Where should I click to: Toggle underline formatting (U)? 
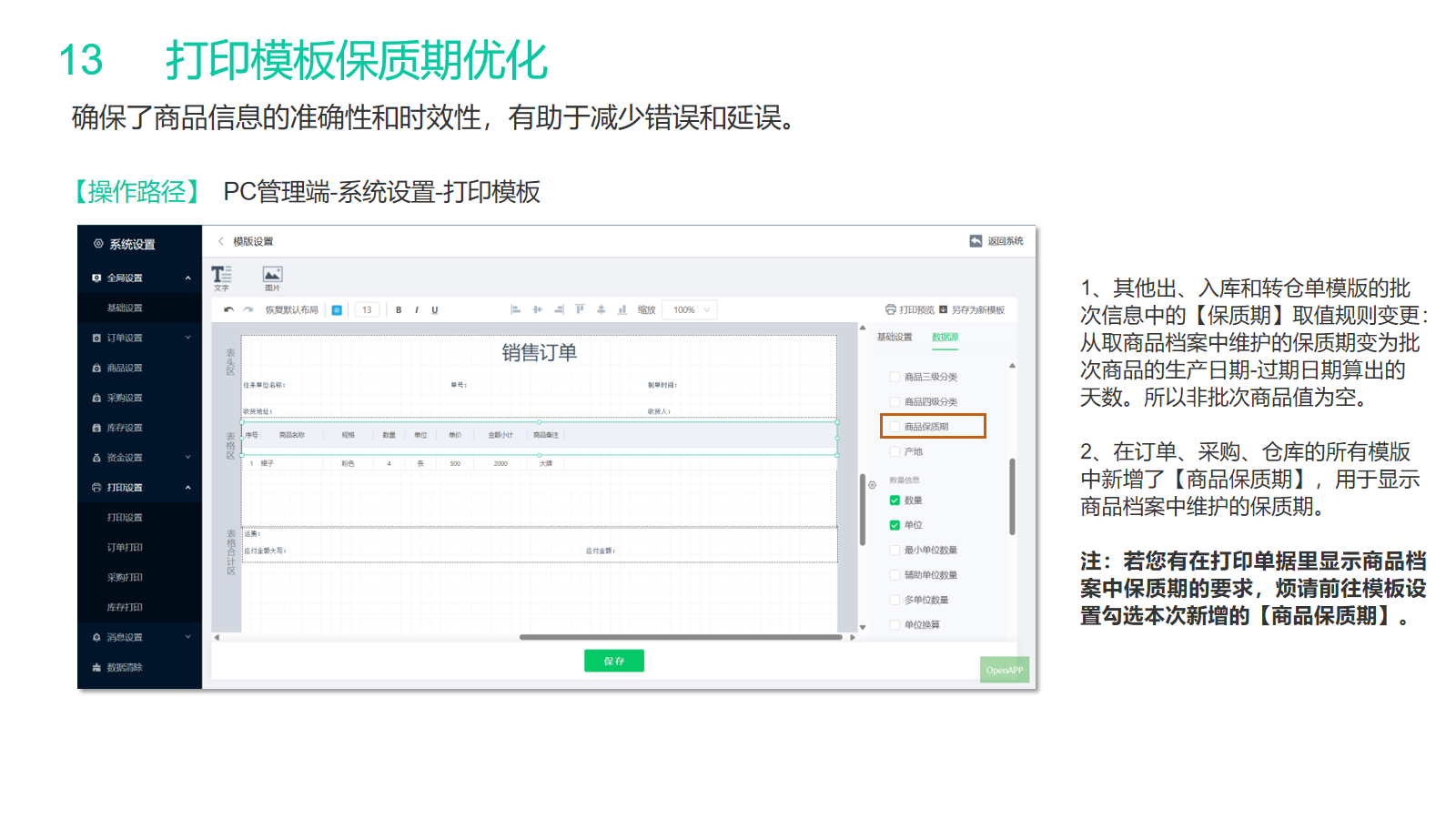435,310
